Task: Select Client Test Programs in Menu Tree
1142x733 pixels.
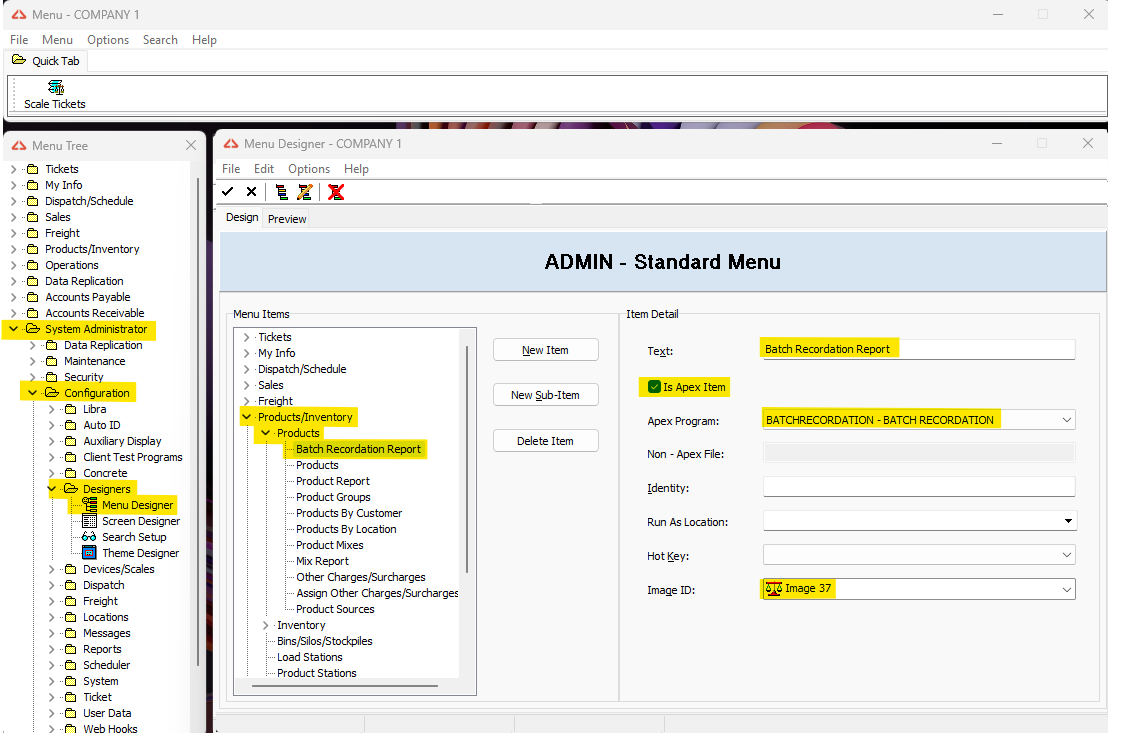Action: tap(133, 457)
